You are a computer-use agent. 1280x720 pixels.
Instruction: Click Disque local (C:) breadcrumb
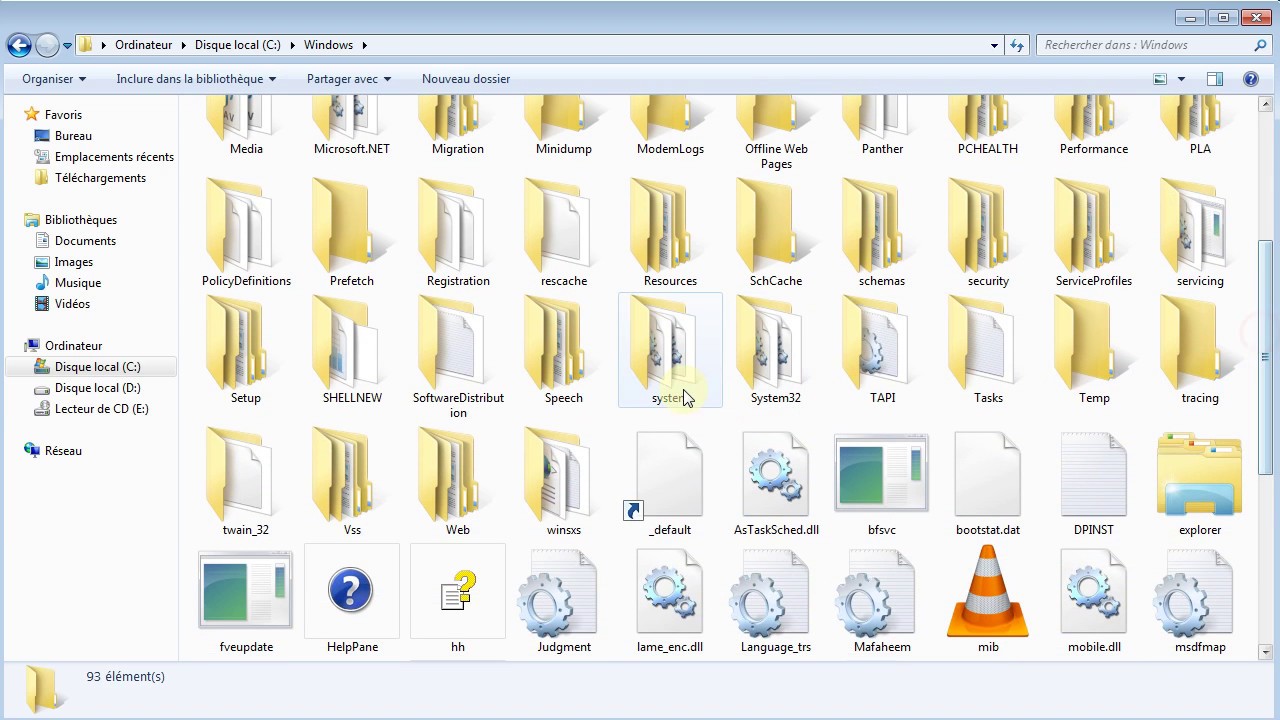(x=237, y=45)
